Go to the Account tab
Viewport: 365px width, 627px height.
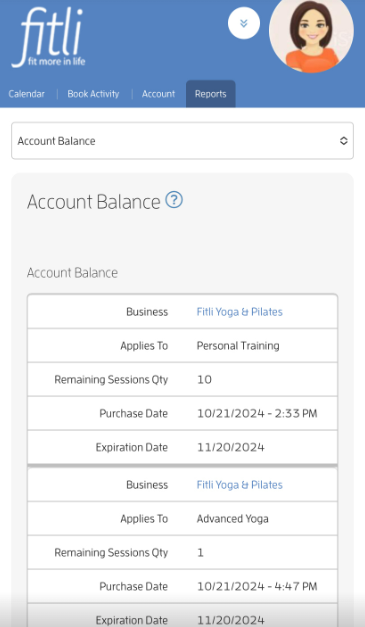coord(158,94)
